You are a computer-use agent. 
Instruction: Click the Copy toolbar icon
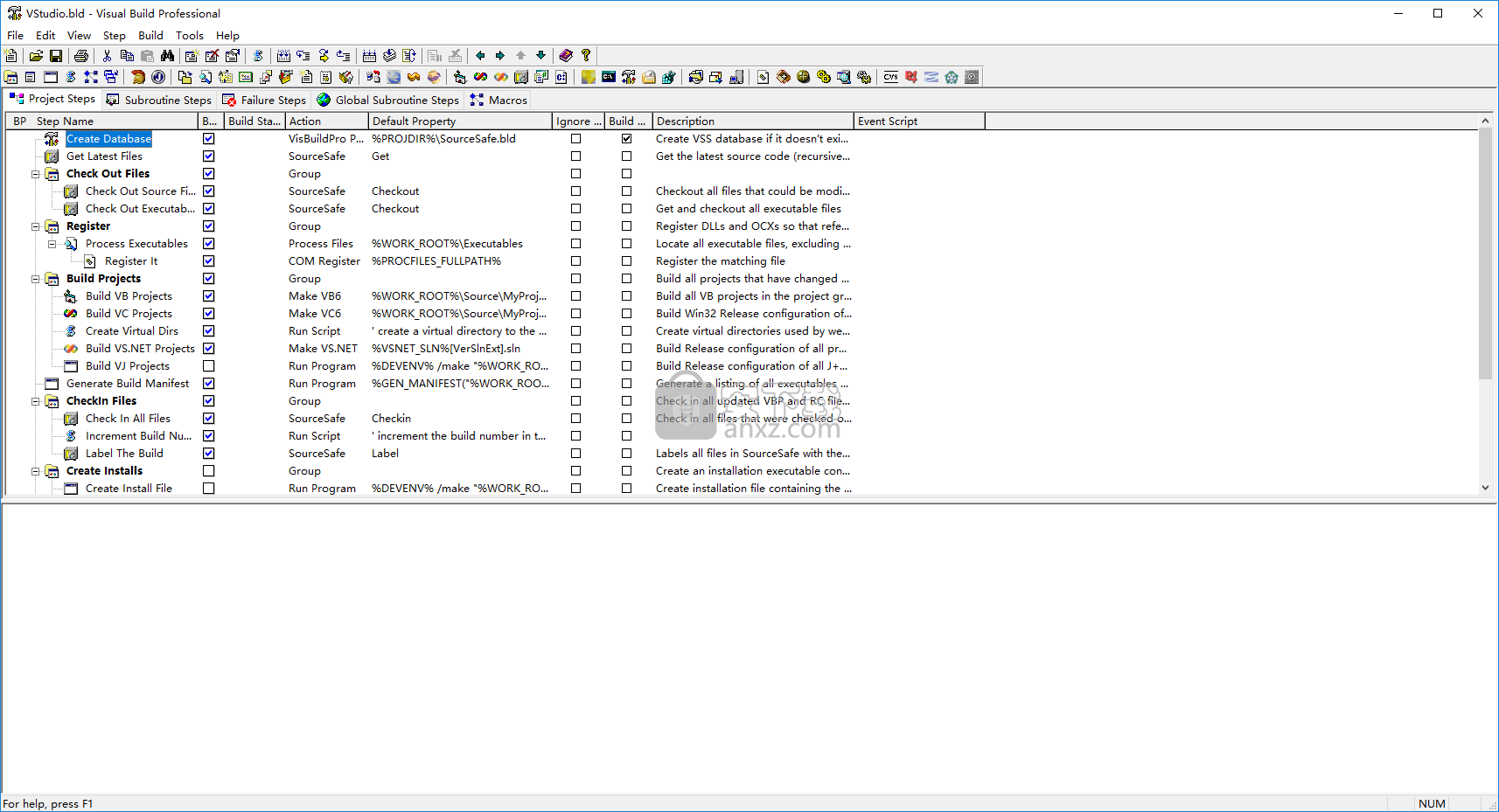click(127, 55)
